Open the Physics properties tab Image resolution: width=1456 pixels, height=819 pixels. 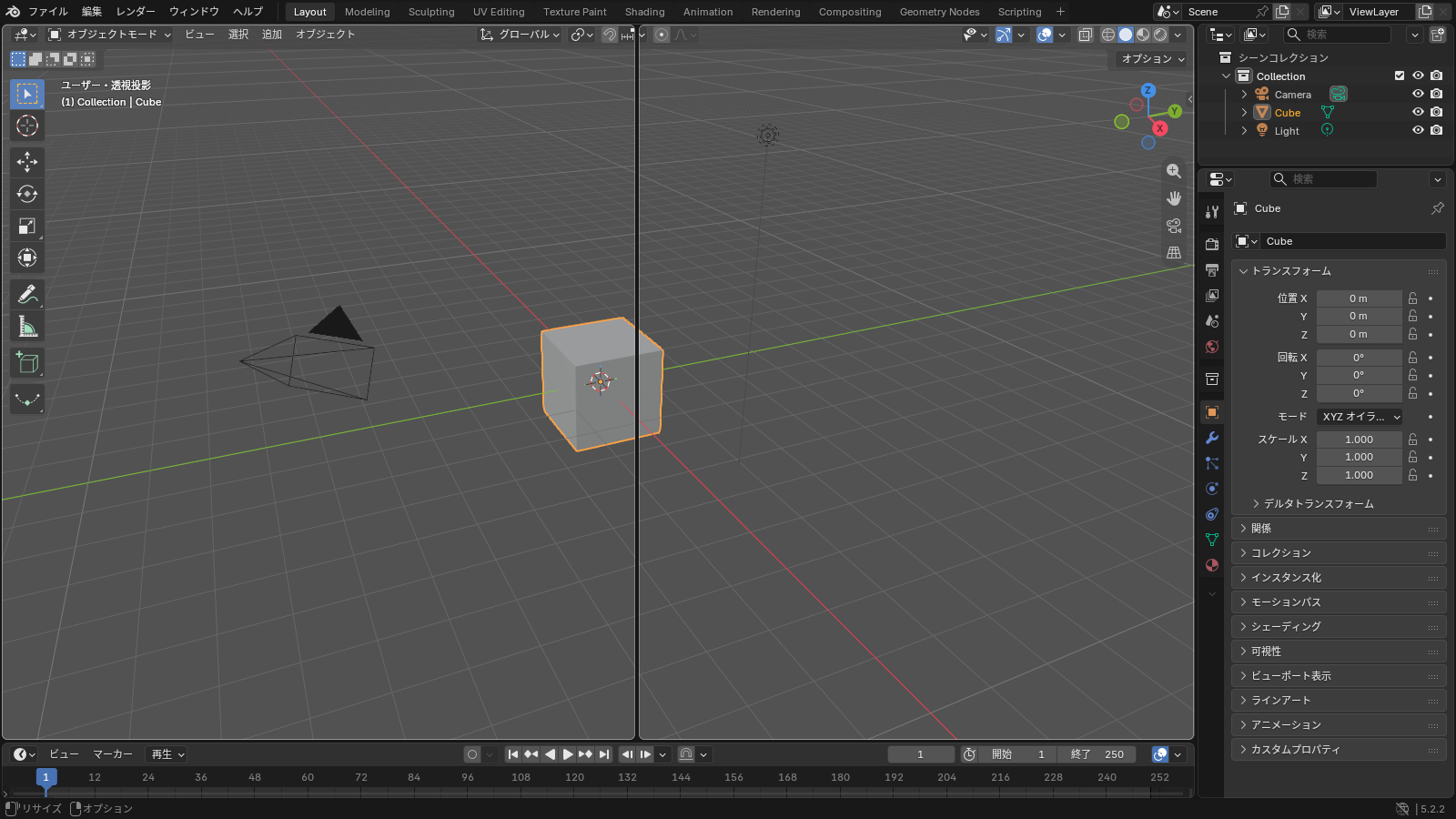(x=1212, y=489)
